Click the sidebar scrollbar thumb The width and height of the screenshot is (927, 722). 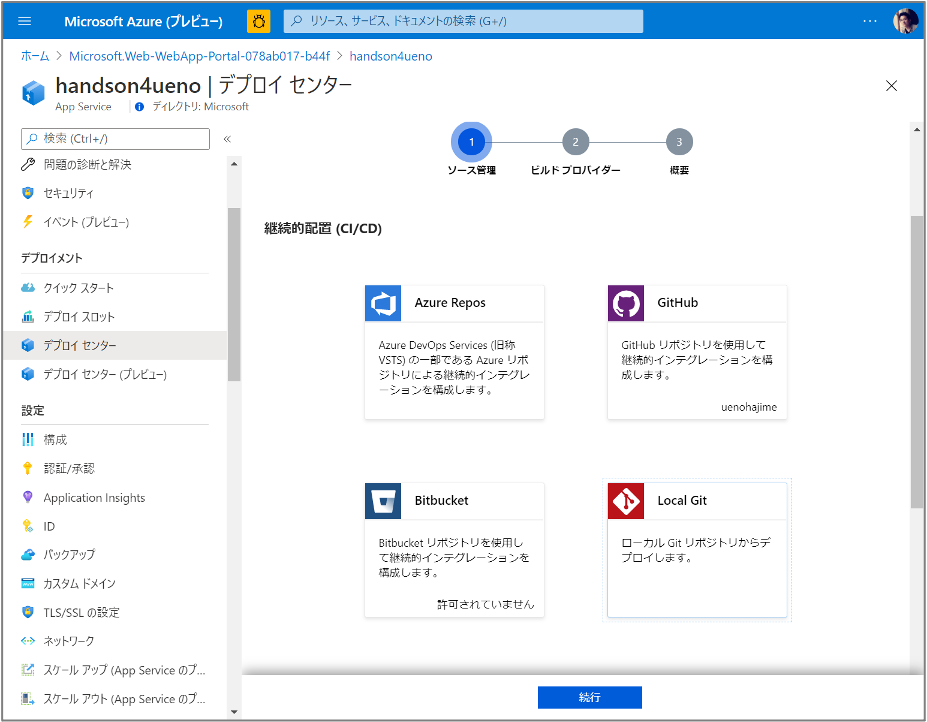(x=234, y=294)
